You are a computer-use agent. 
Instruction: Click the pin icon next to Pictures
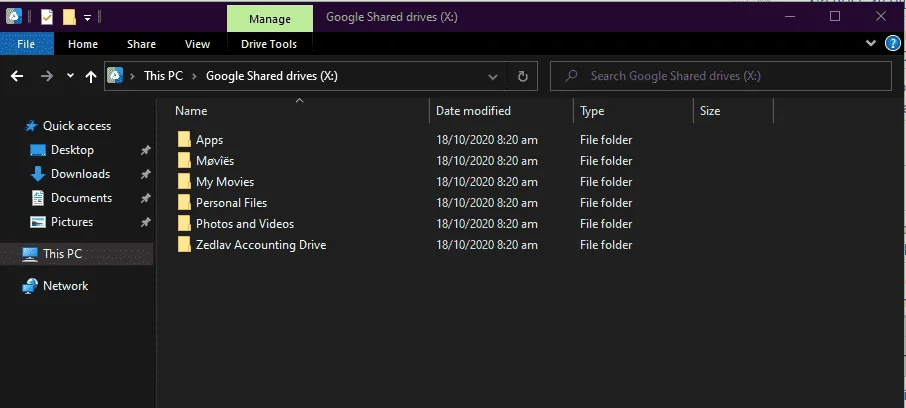click(x=146, y=222)
